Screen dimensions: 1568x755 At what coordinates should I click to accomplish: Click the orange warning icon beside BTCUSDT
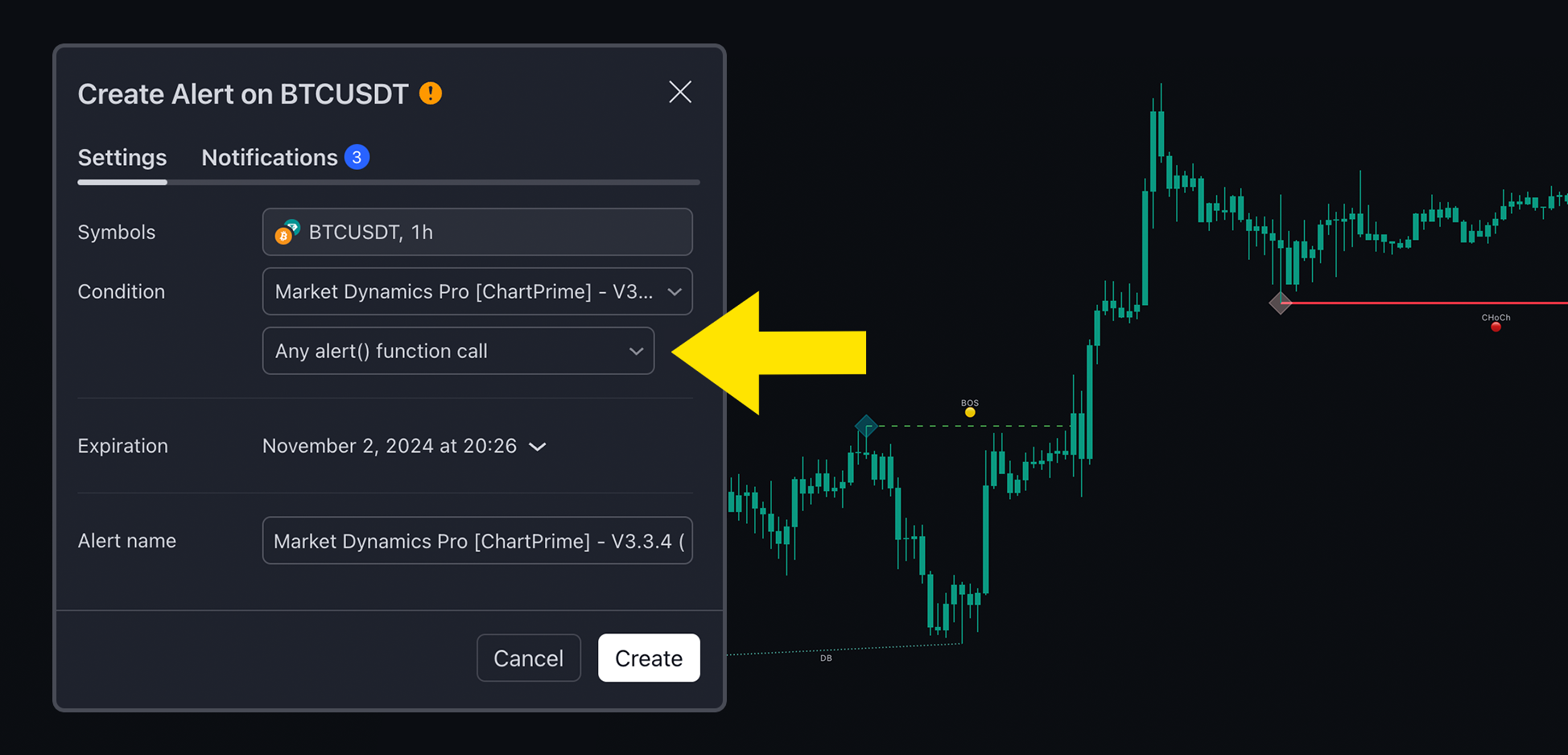click(431, 93)
